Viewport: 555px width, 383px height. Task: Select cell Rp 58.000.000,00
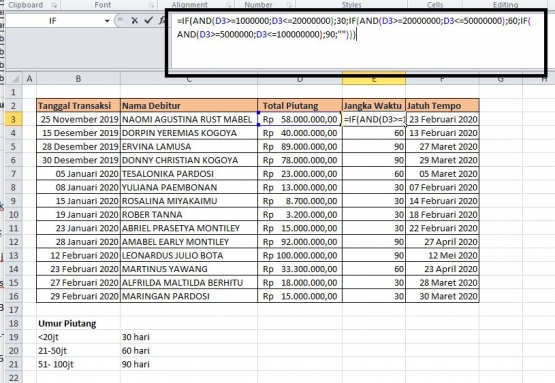[300, 119]
